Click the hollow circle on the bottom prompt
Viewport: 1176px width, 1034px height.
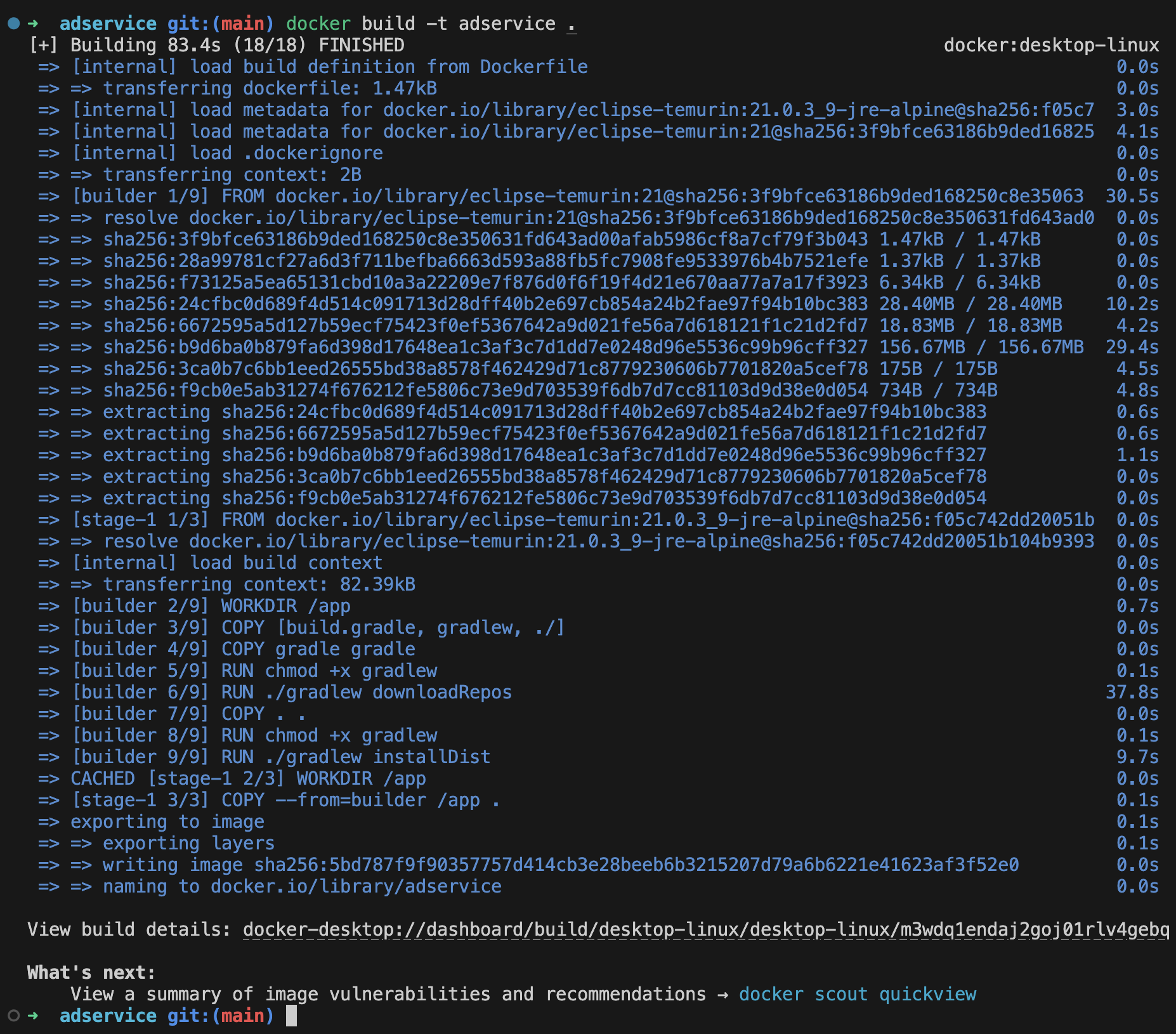(x=13, y=1016)
